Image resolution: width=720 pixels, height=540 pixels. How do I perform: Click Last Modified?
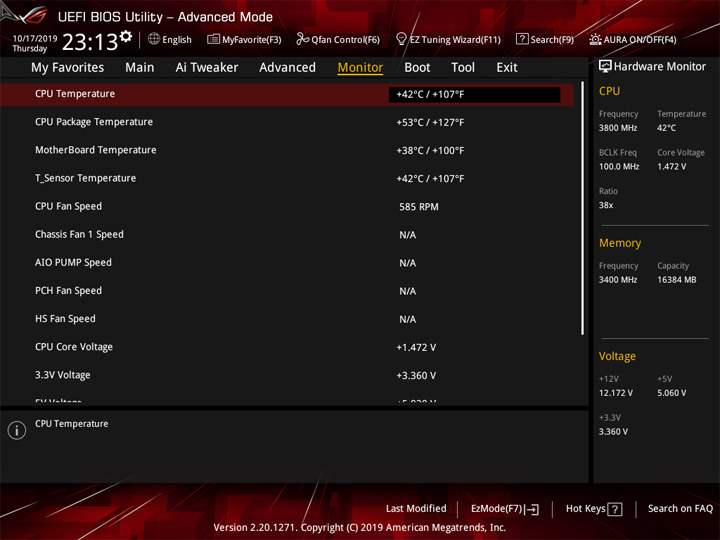point(416,508)
